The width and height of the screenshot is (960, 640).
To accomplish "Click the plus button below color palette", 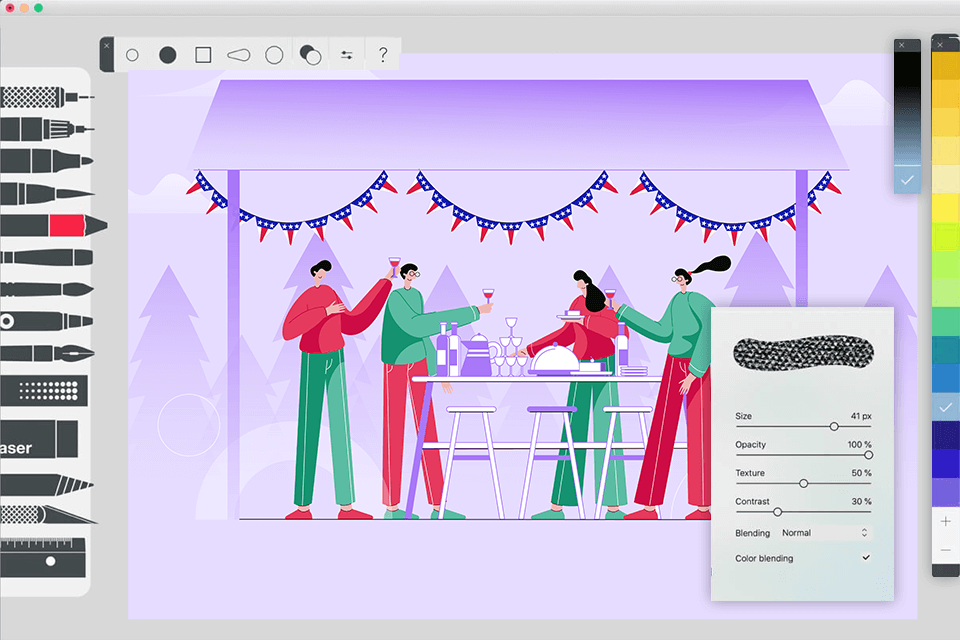I will click(x=945, y=521).
